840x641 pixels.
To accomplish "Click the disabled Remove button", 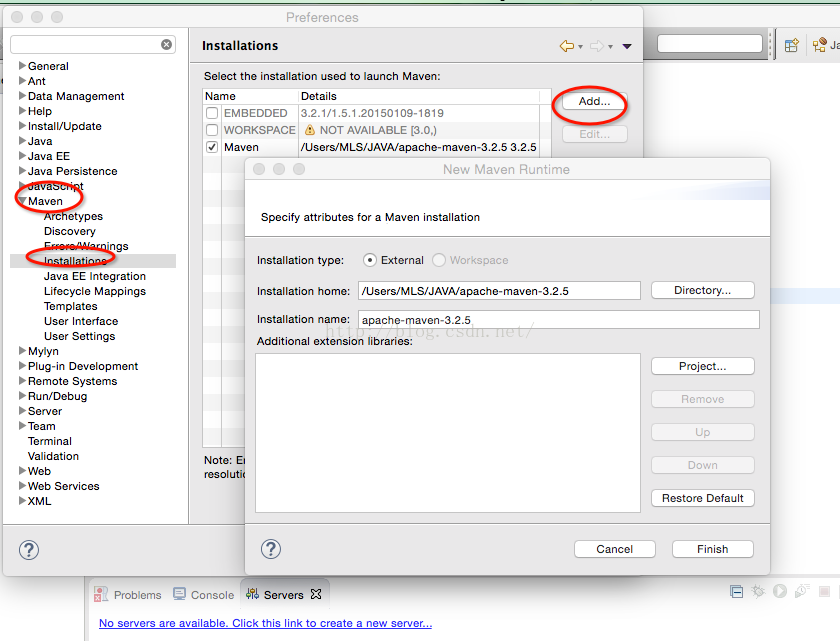I will [x=702, y=399].
